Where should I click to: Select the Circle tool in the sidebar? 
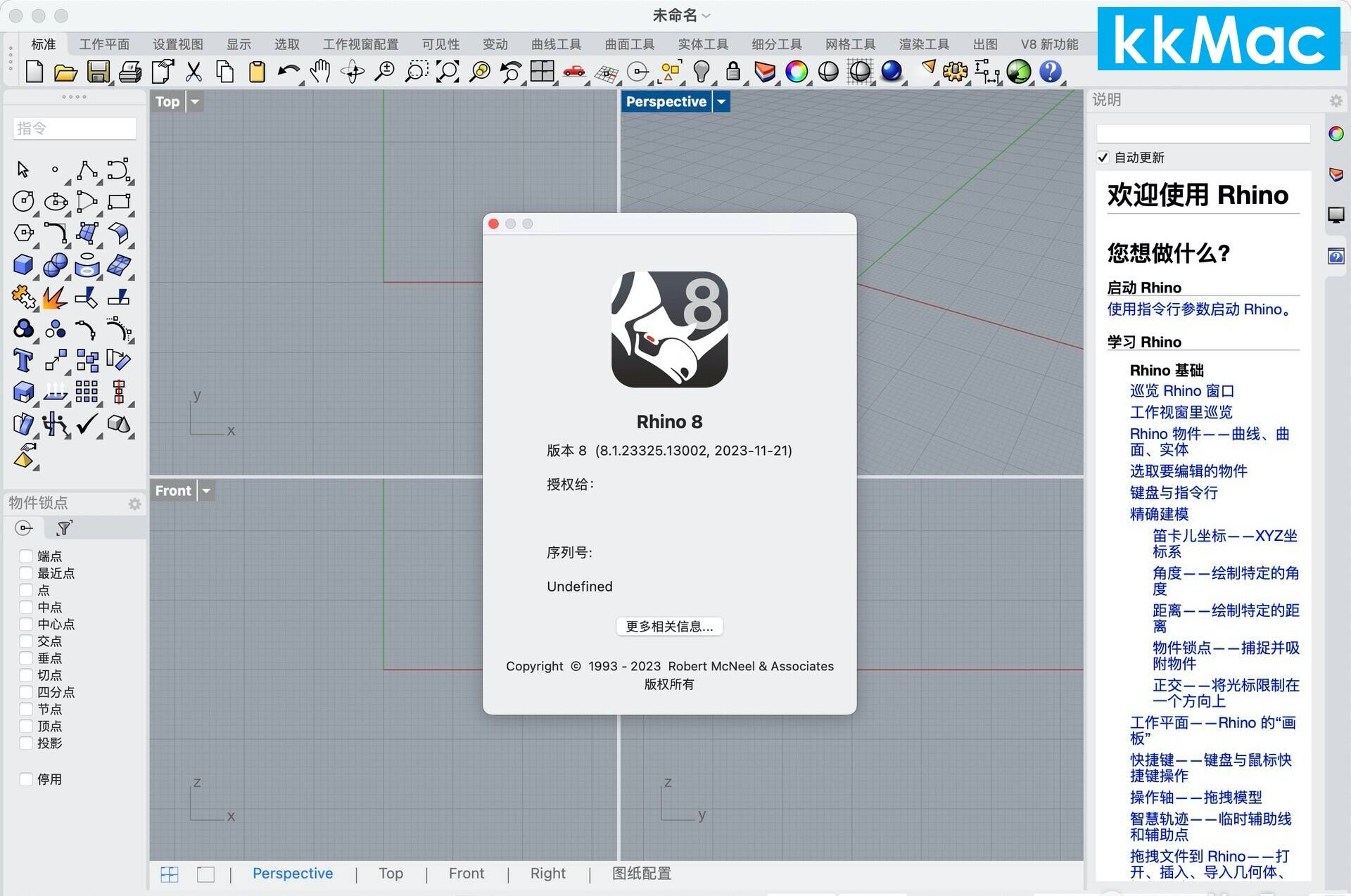[23, 201]
